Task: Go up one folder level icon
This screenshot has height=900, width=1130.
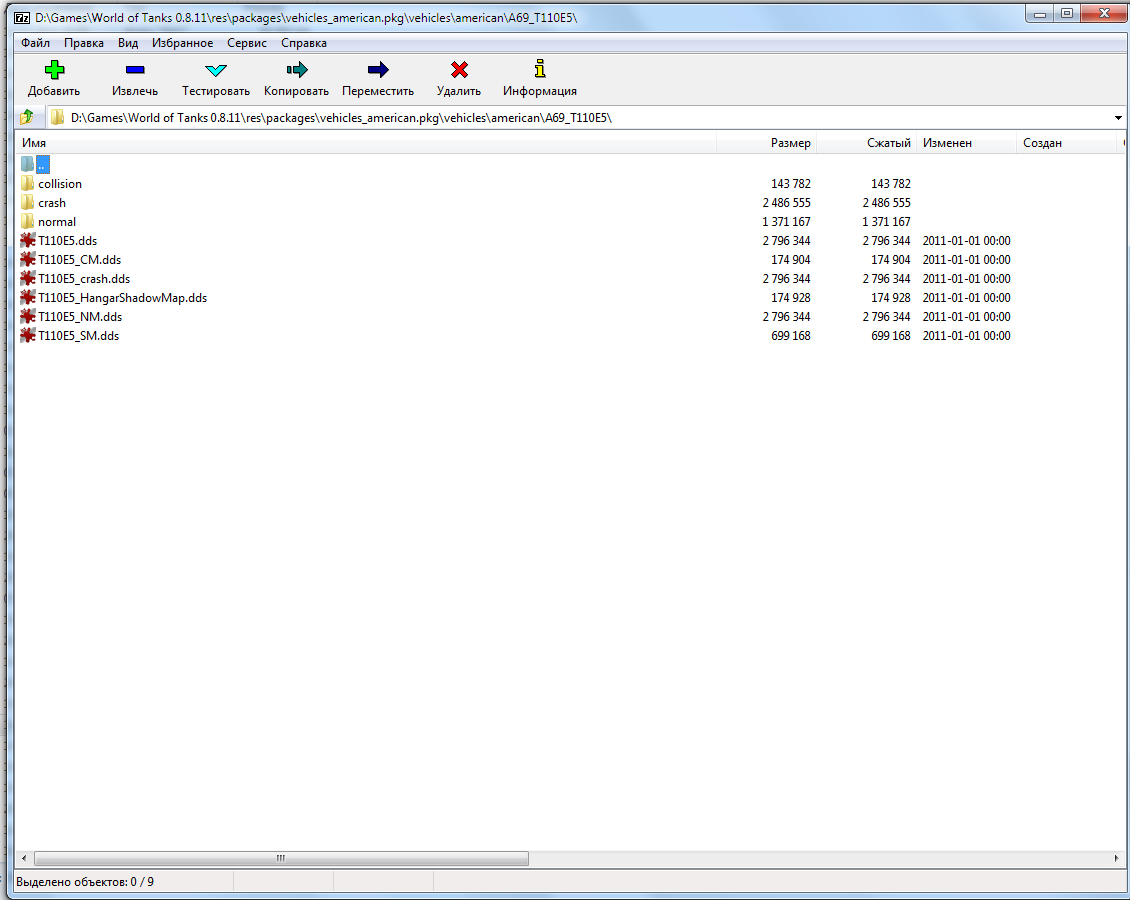Action: point(27,117)
